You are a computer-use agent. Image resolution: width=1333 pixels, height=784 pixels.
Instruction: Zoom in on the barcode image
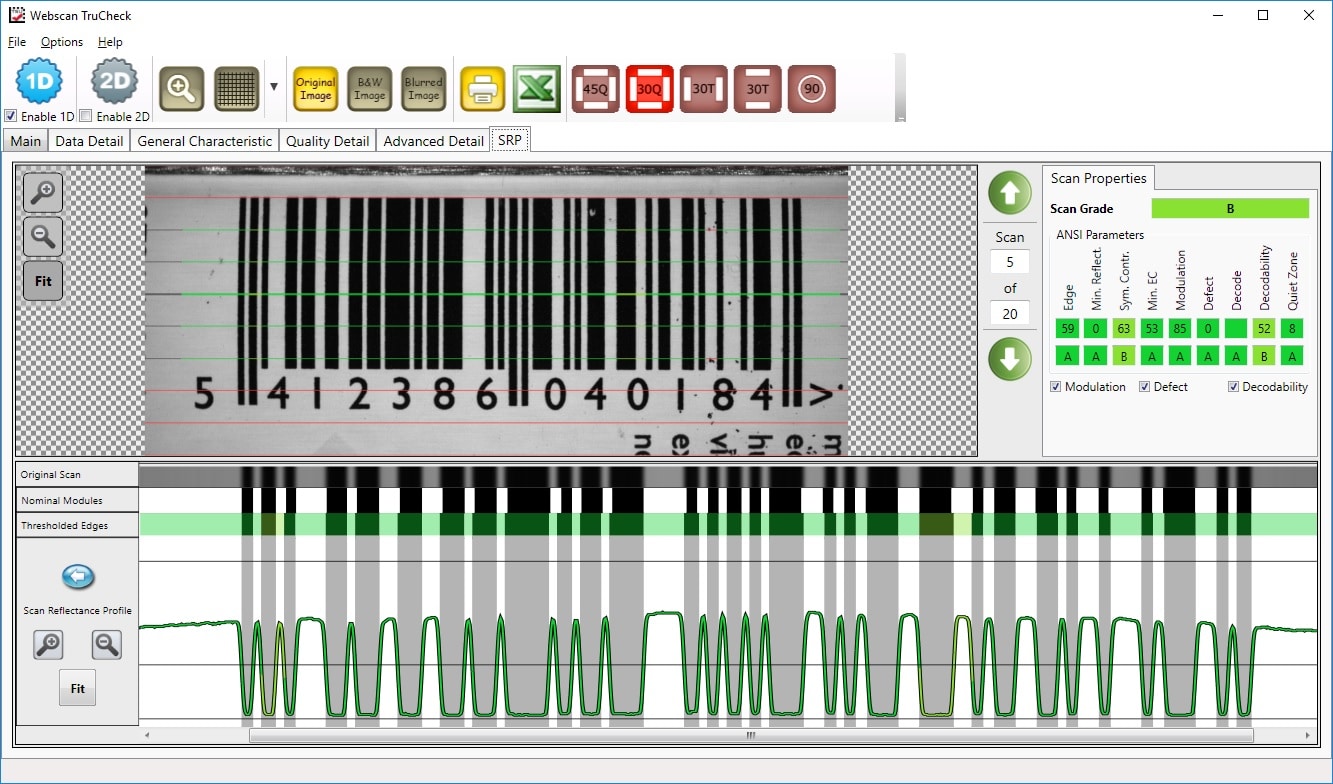pos(43,192)
